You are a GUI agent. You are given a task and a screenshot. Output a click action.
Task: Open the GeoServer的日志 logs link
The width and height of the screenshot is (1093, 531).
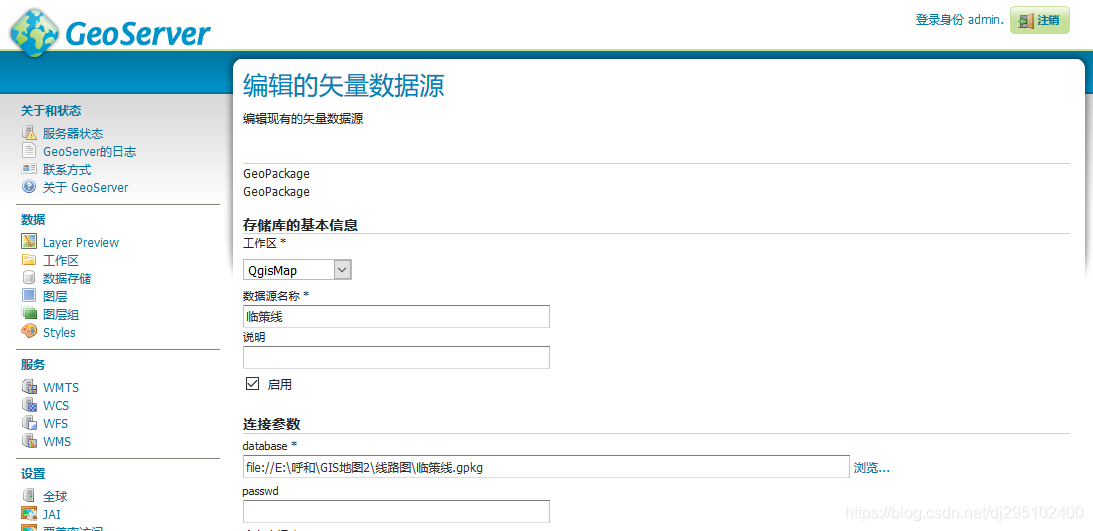[89, 151]
